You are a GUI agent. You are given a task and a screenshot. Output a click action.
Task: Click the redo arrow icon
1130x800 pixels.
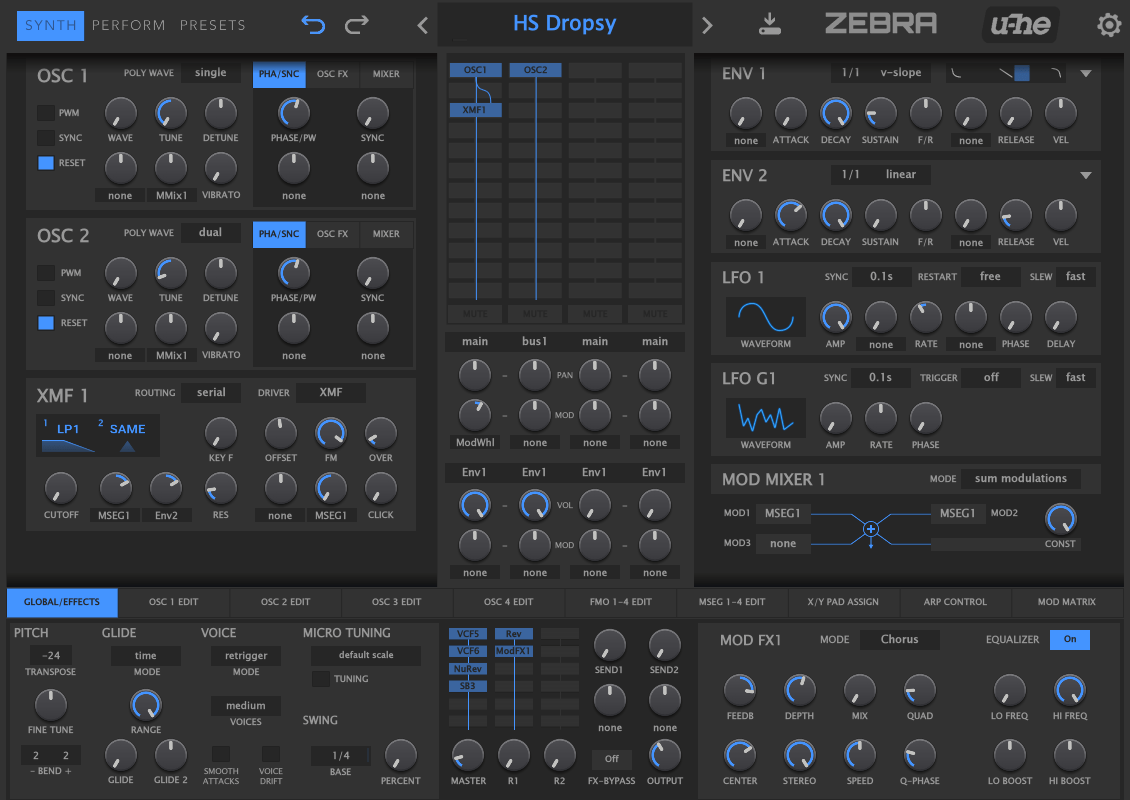pos(357,25)
